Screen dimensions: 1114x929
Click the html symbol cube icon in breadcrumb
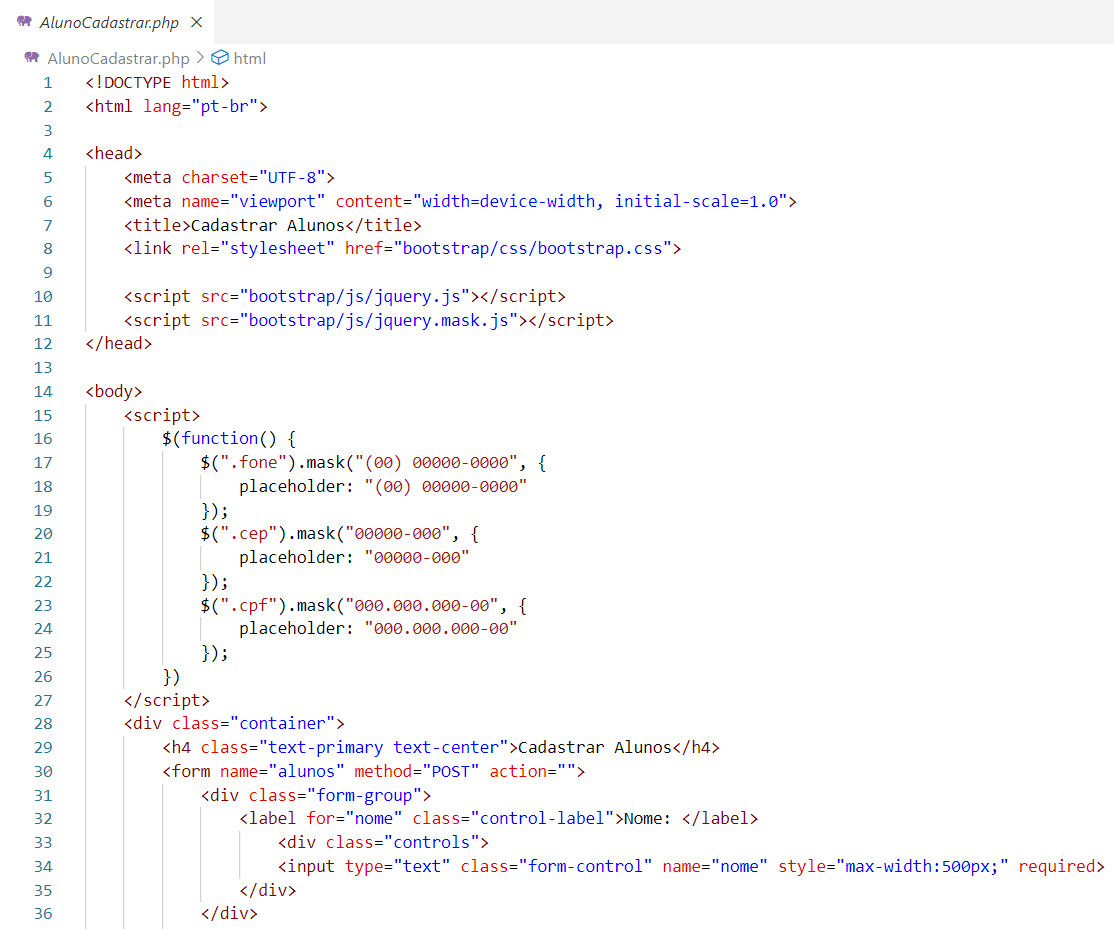(219, 58)
